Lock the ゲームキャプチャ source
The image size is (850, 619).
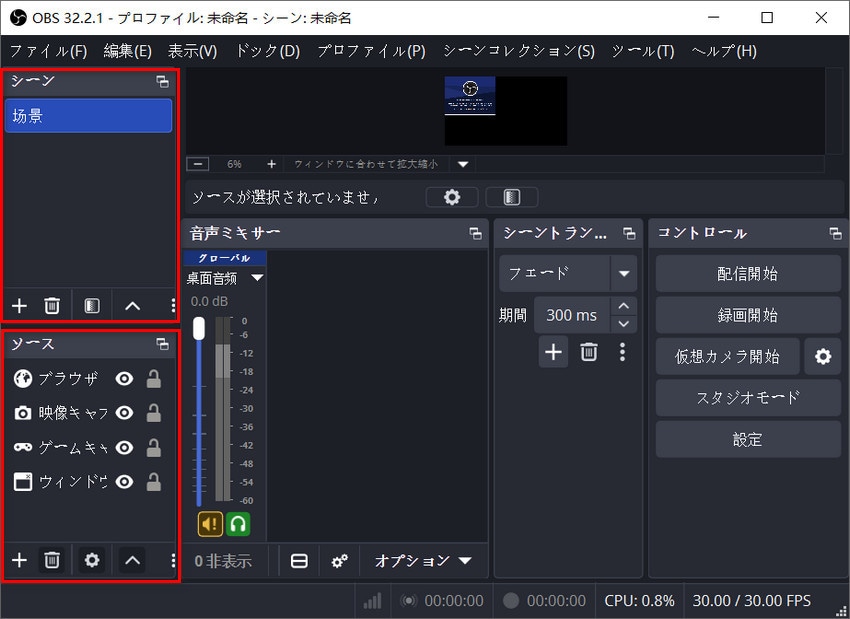[x=154, y=447]
